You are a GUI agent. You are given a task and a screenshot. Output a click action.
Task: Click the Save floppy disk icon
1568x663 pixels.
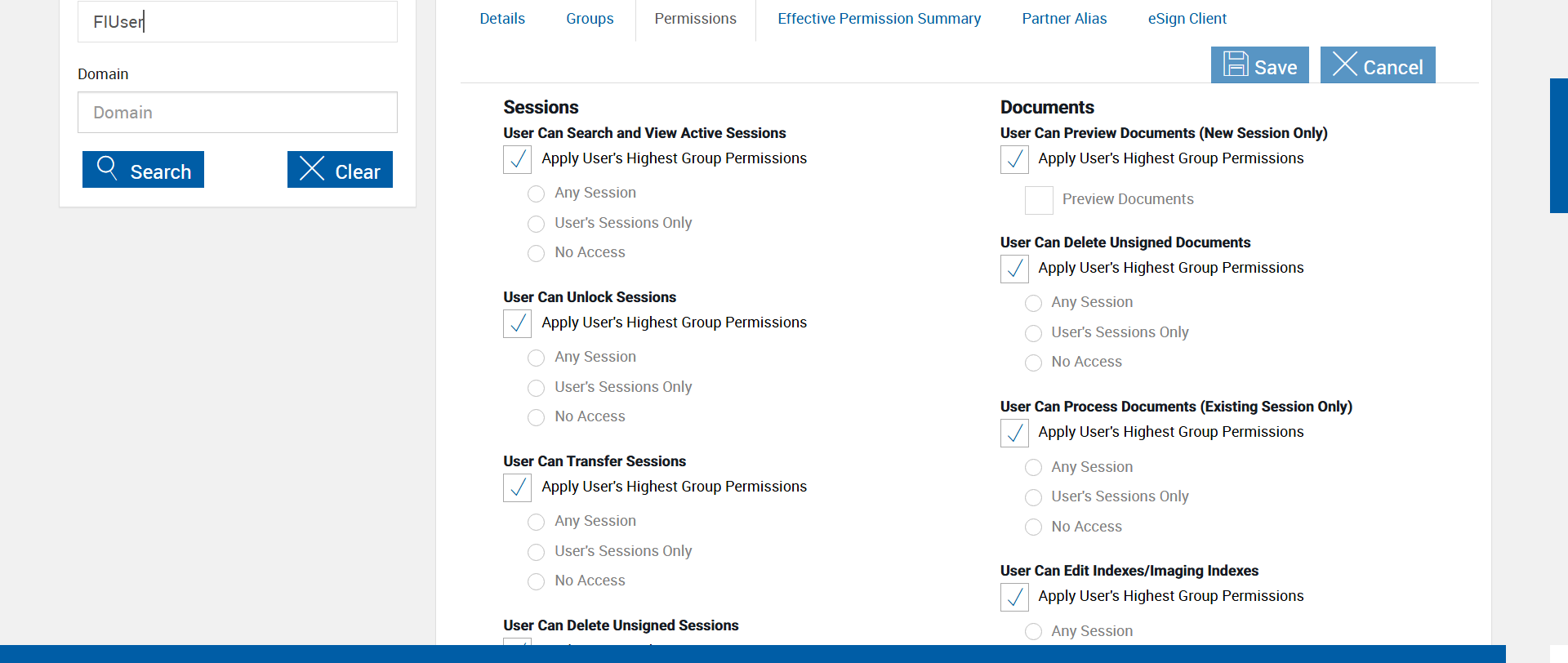click(x=1236, y=65)
